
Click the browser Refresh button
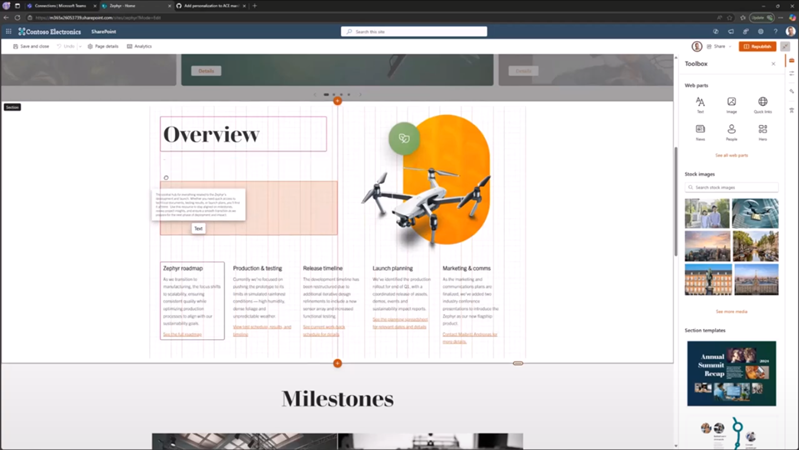[17, 17]
